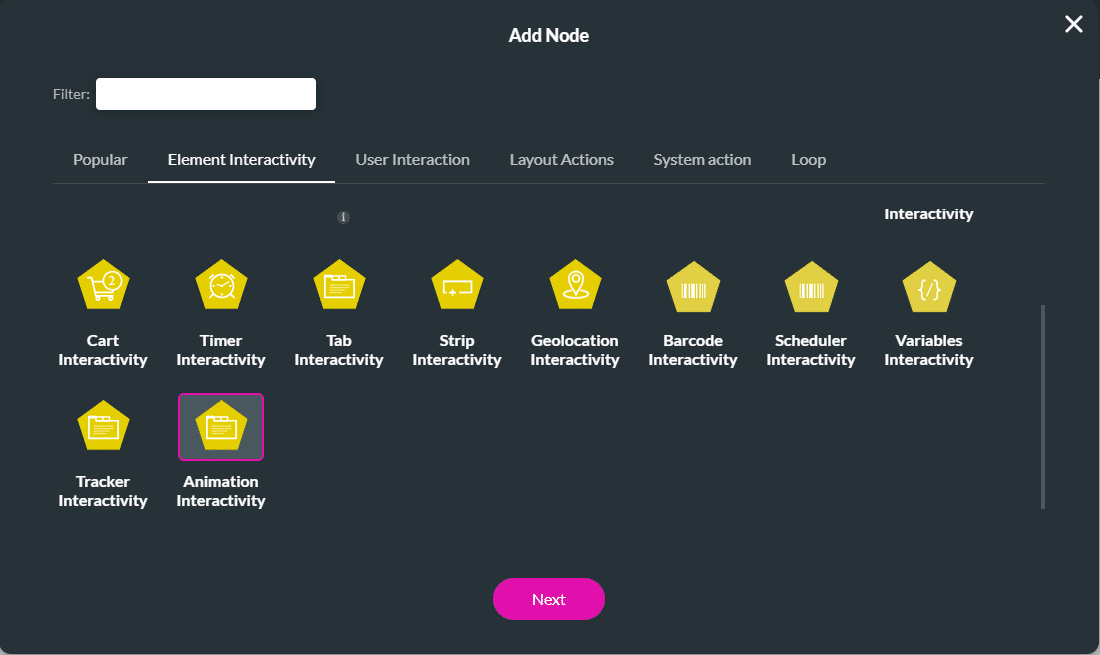
Task: Choose the Animation Interactivity node
Action: coord(221,425)
